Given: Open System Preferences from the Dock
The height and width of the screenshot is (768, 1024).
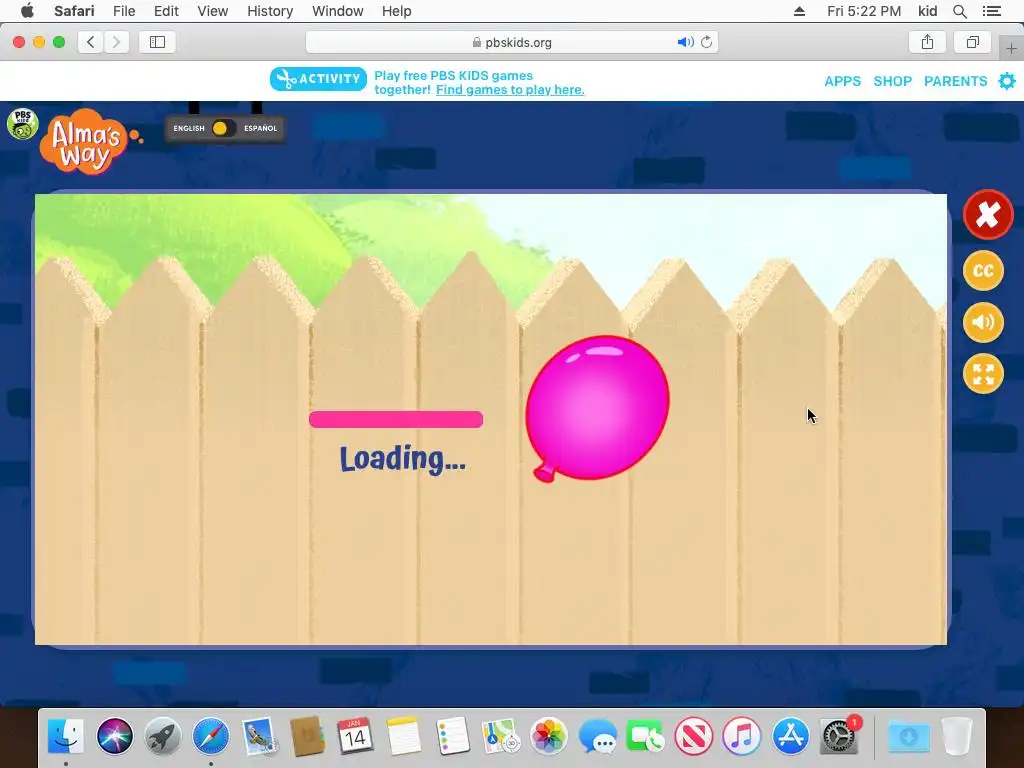Looking at the screenshot, I should (840, 736).
